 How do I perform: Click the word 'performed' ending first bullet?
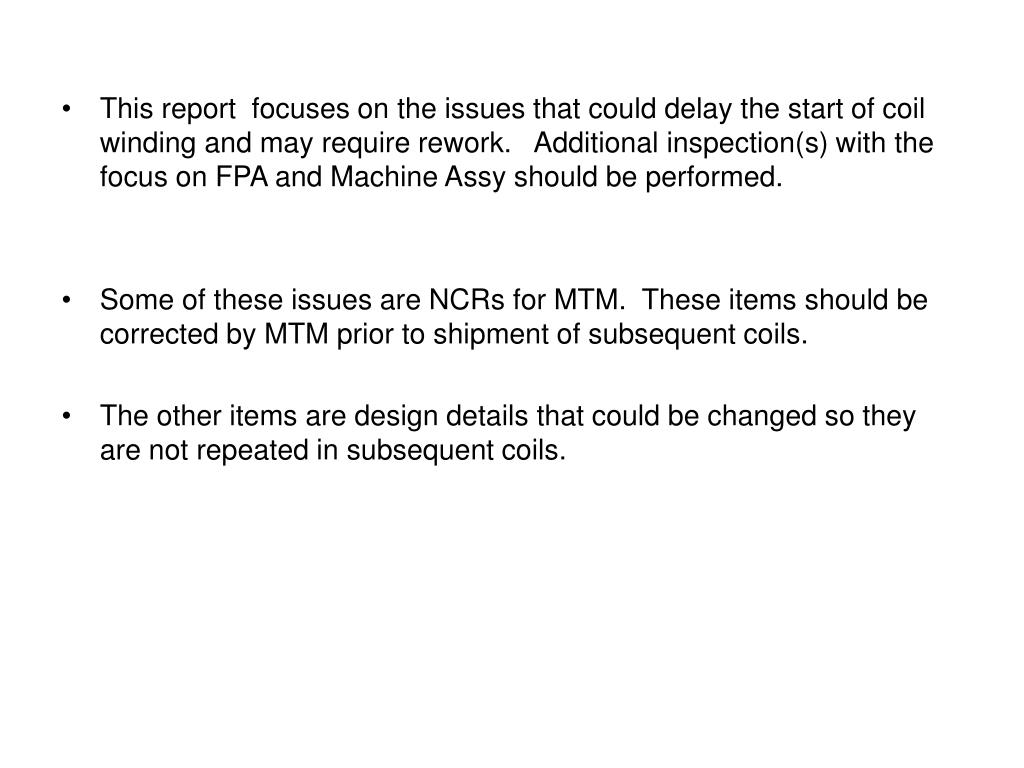pyautogui.click(x=710, y=178)
